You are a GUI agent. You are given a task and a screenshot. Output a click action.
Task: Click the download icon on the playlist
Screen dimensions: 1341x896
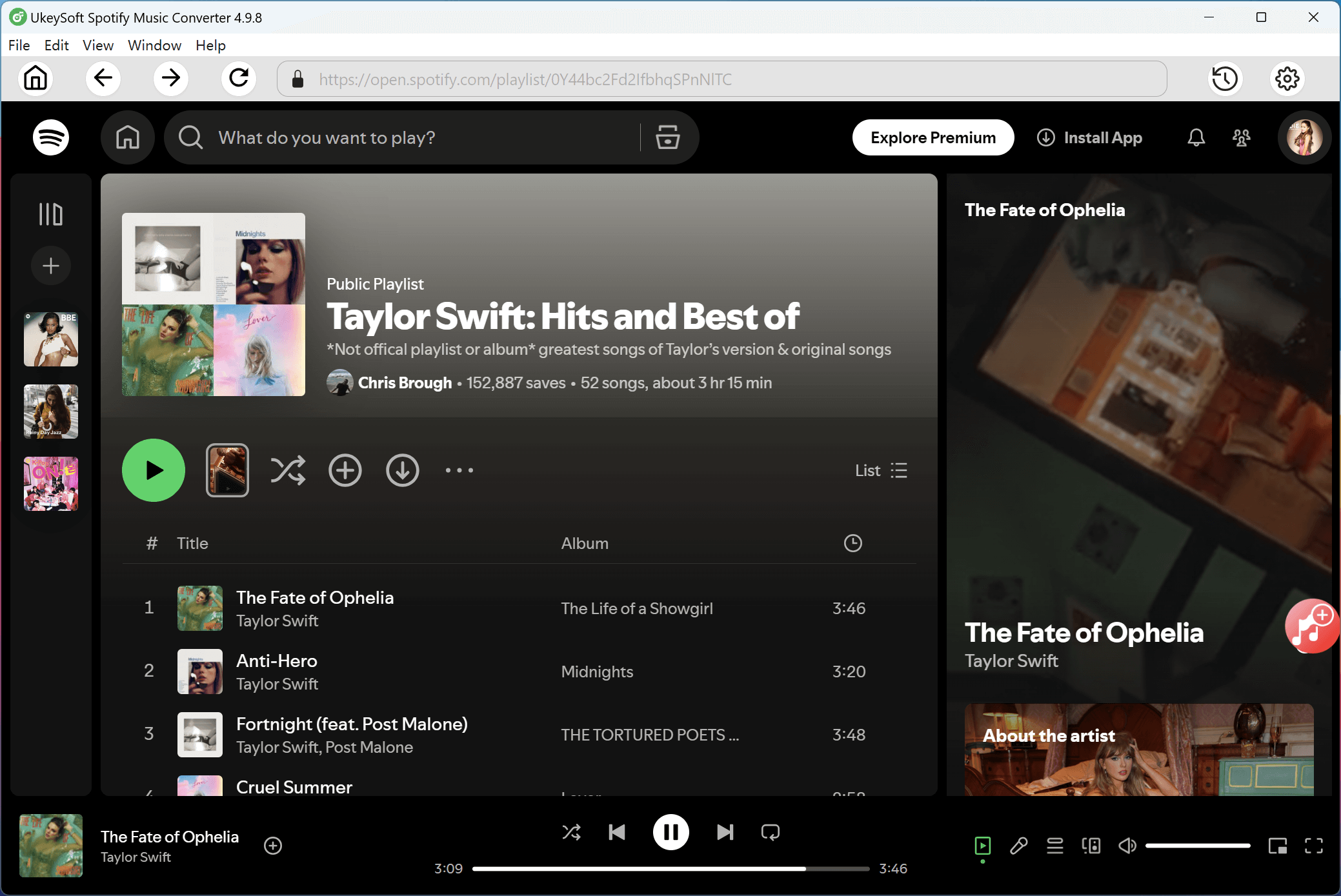coord(403,470)
